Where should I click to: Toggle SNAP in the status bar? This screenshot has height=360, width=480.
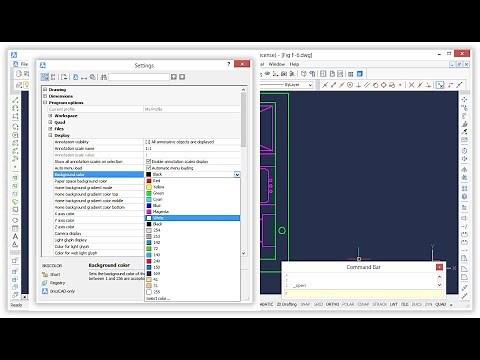(x=305, y=304)
